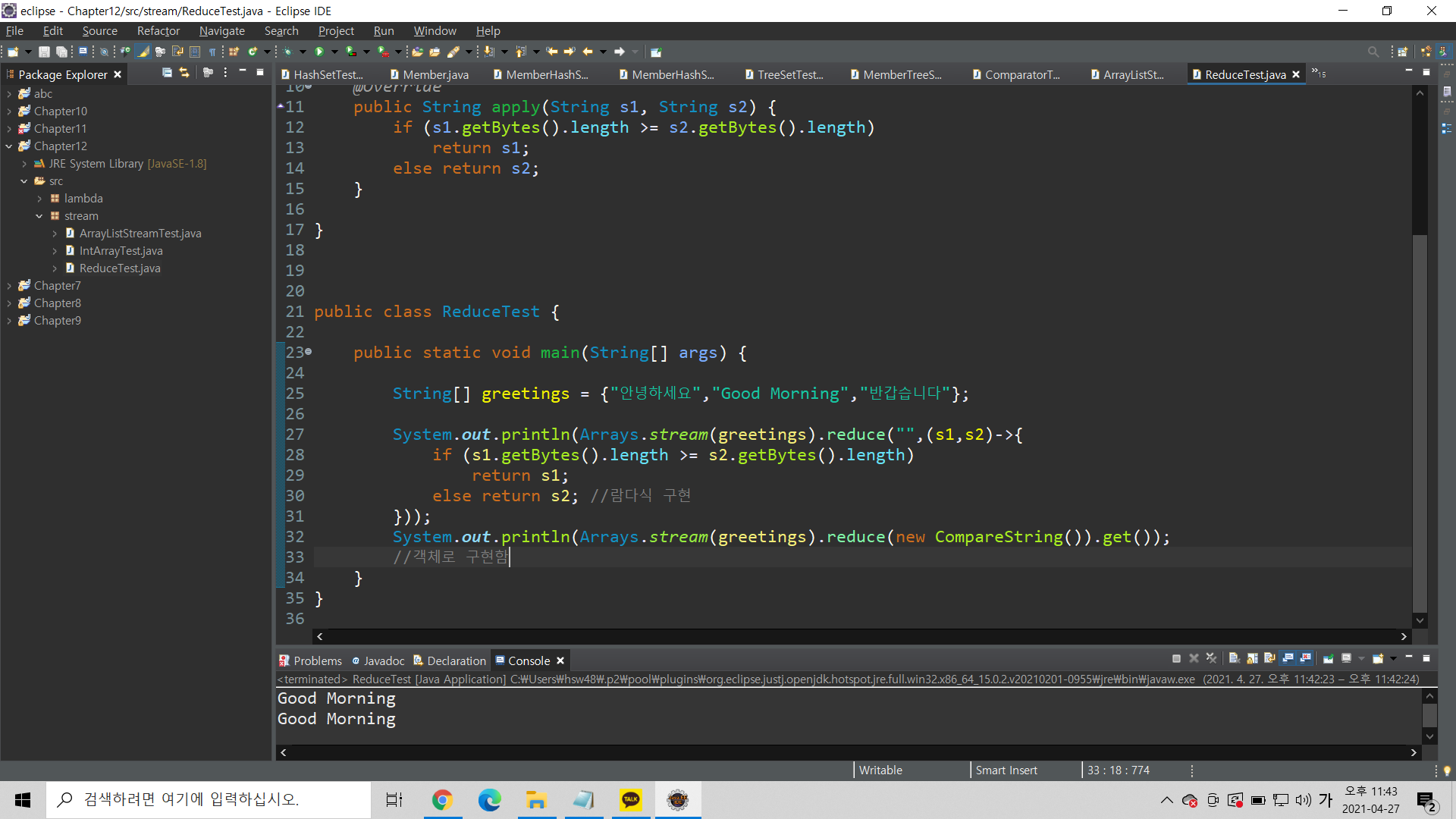Click the Open Type icon in toolbar
Viewport: 1456px width, 819px height.
(417, 52)
